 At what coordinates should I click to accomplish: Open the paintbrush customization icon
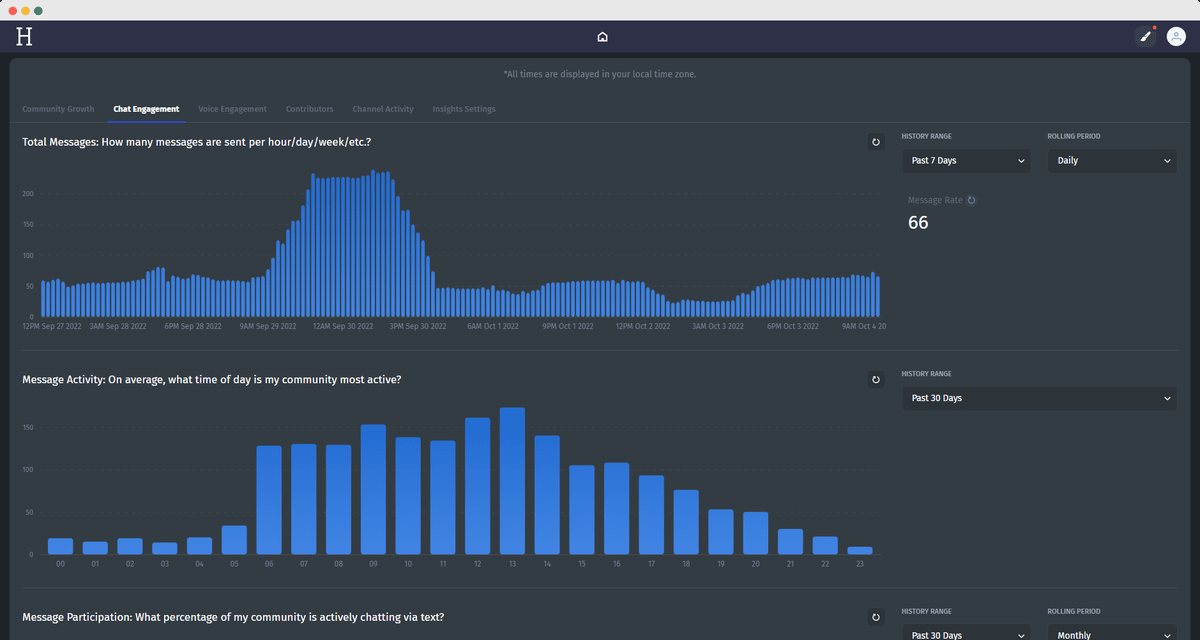pos(1146,37)
